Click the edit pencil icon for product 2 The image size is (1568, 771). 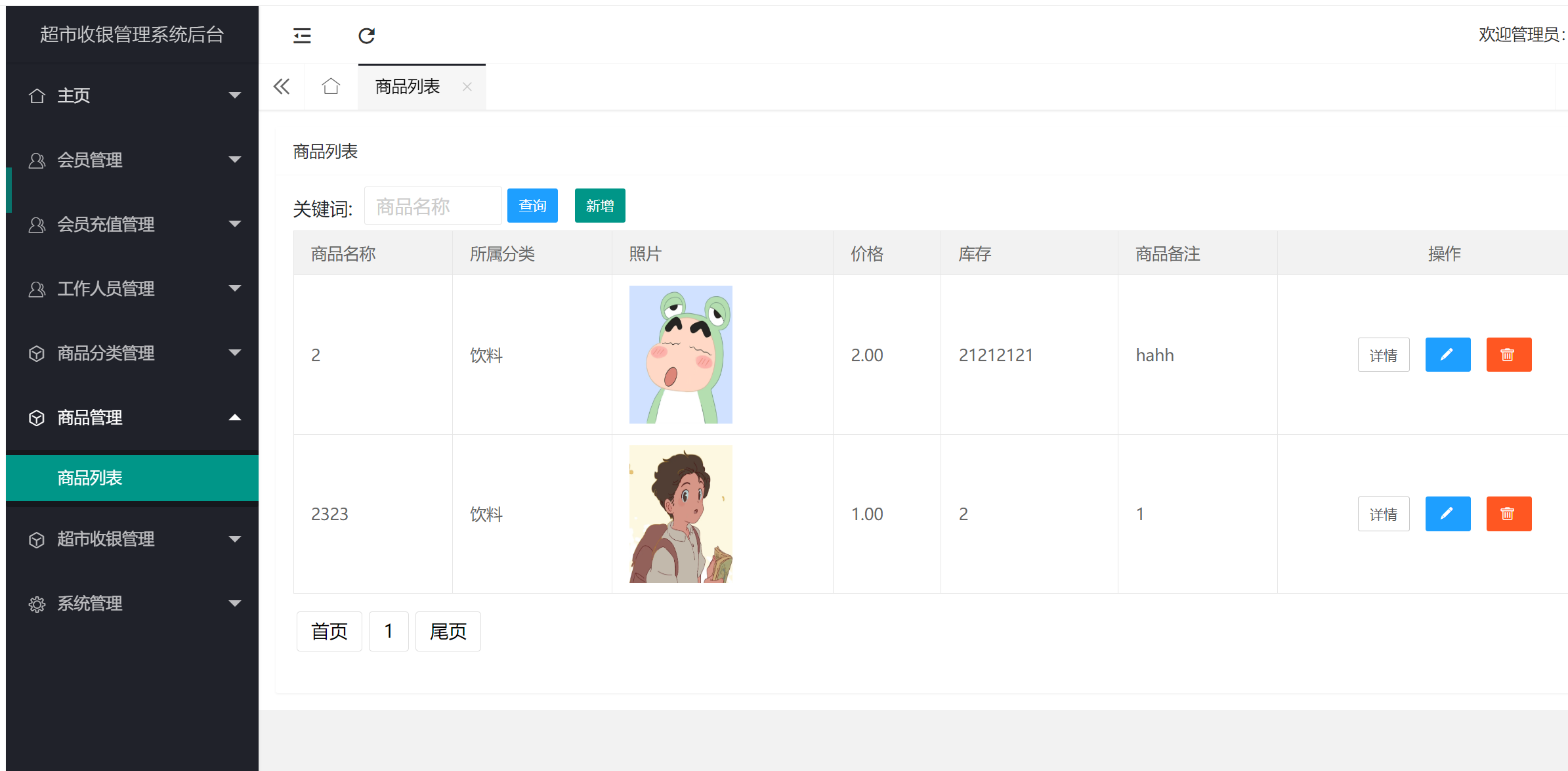pyautogui.click(x=1447, y=355)
